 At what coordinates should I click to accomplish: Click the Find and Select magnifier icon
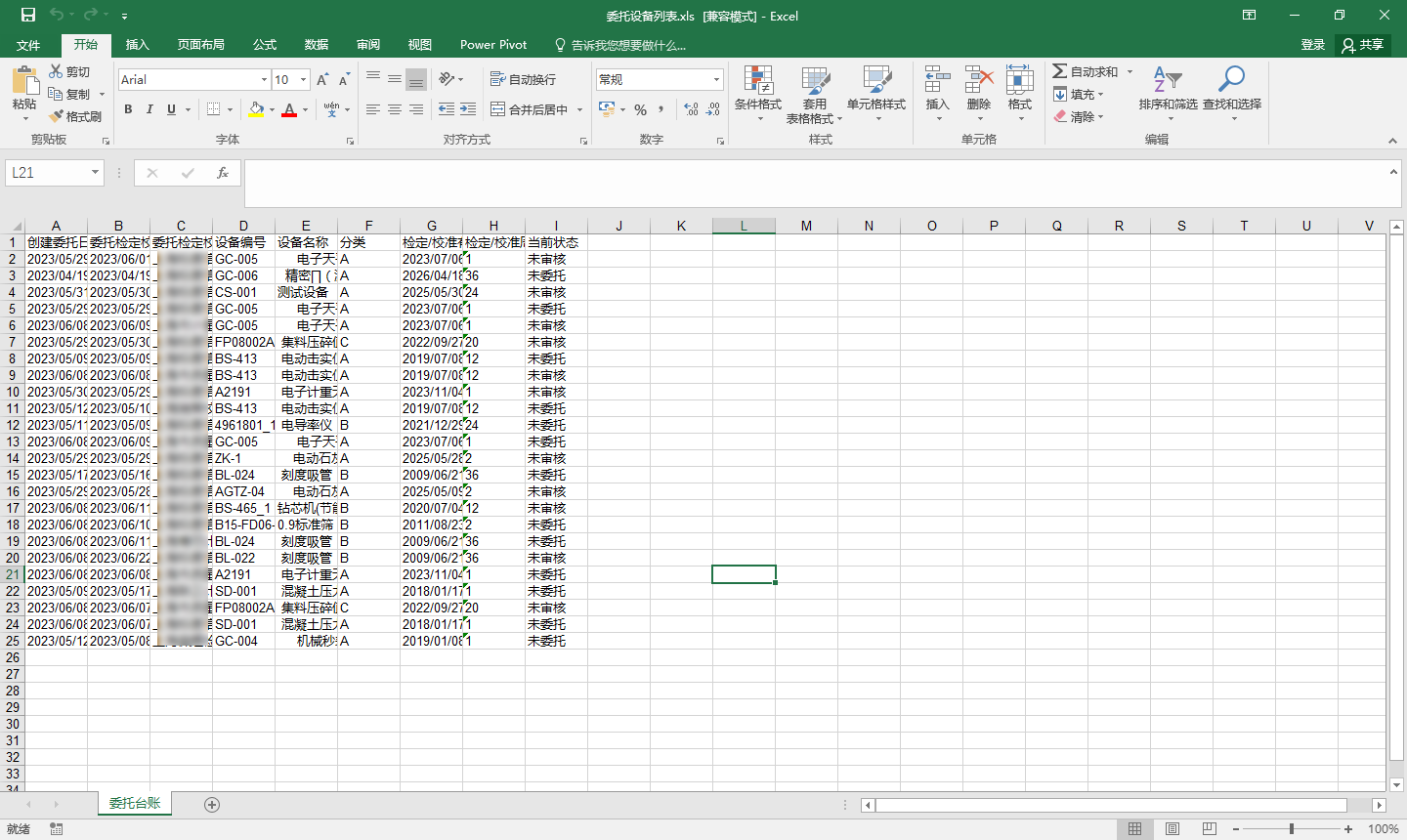(x=1231, y=81)
